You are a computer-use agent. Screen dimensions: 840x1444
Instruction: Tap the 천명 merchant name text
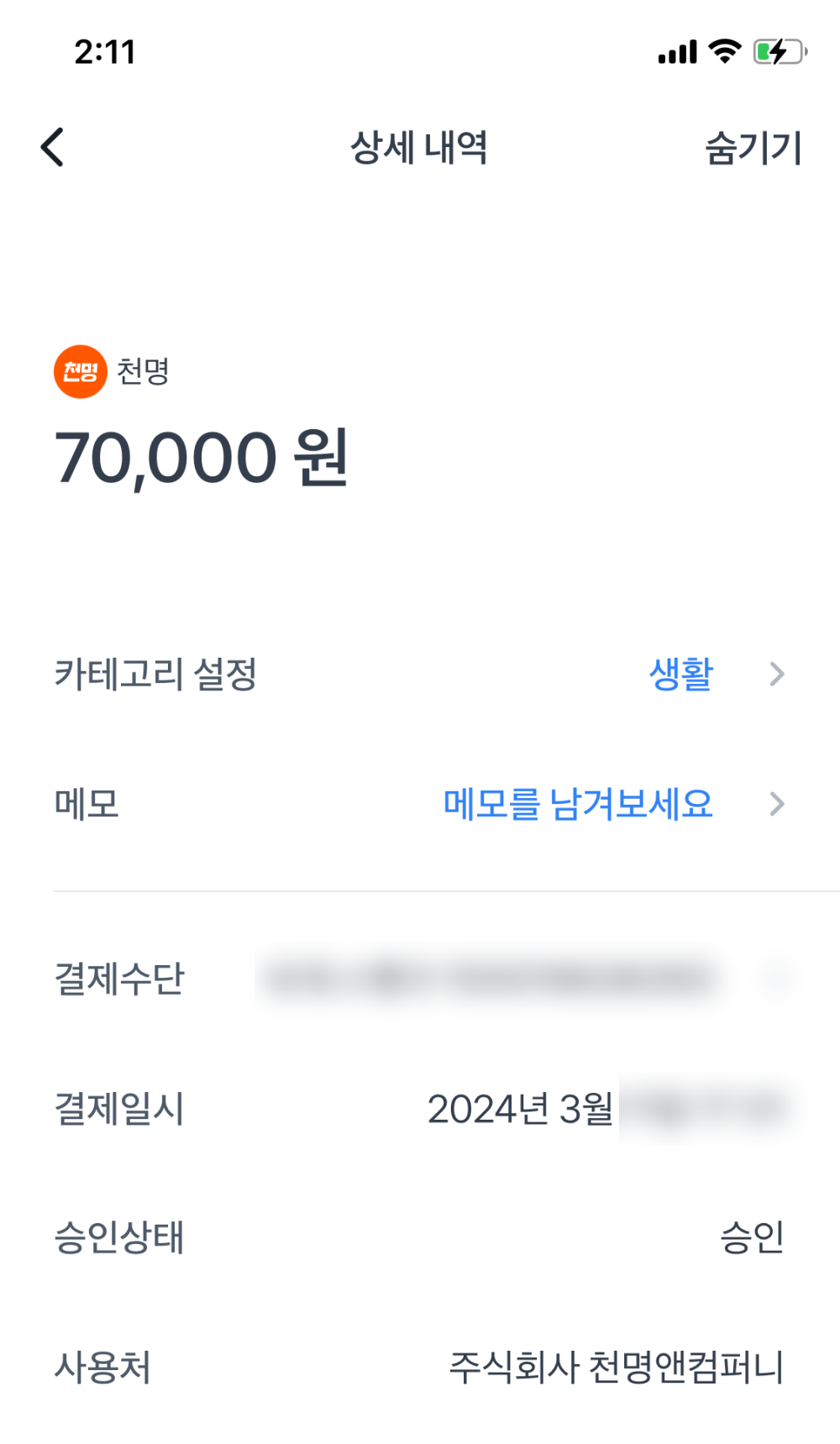(x=144, y=371)
